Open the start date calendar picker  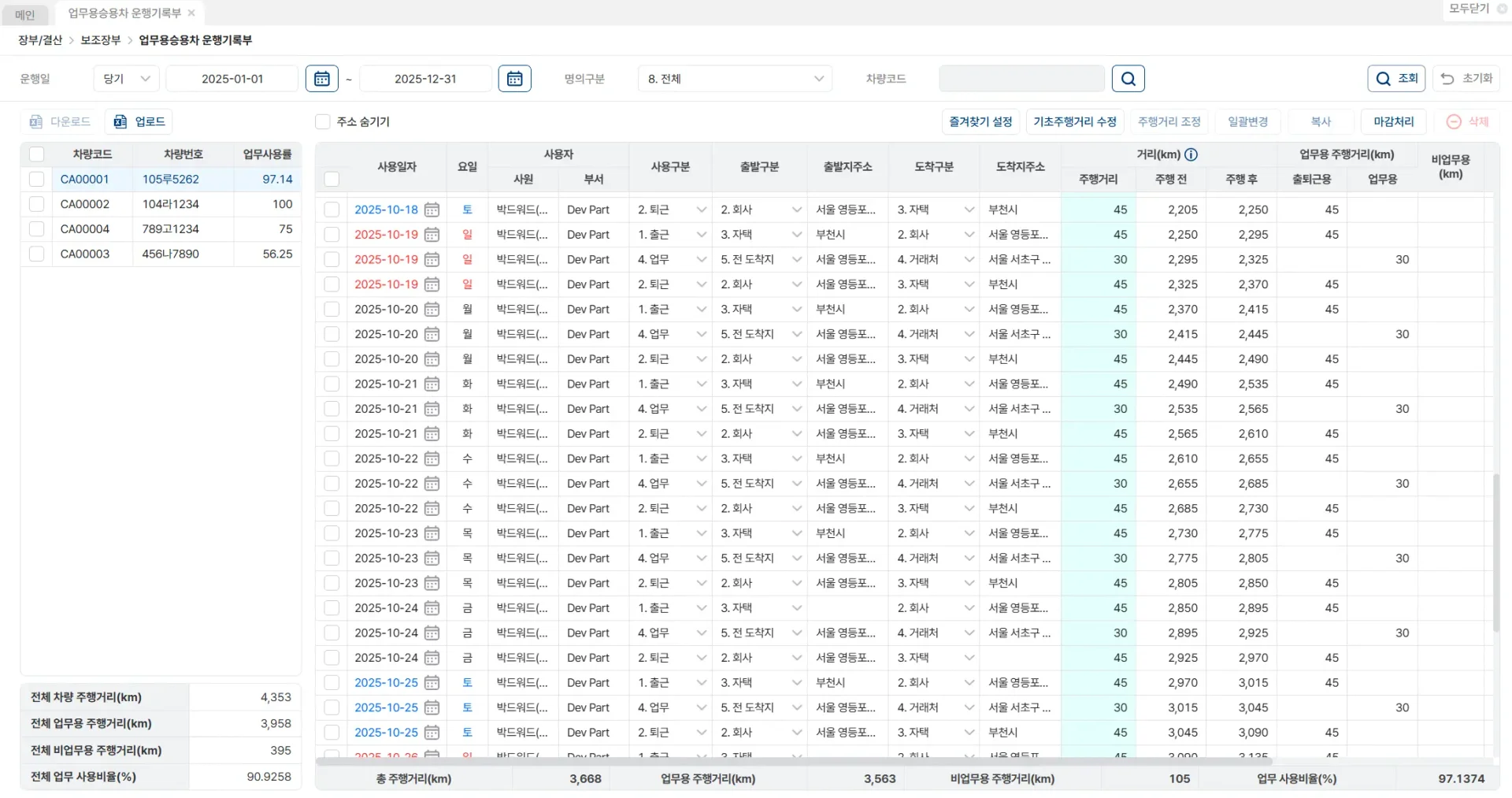coord(321,79)
